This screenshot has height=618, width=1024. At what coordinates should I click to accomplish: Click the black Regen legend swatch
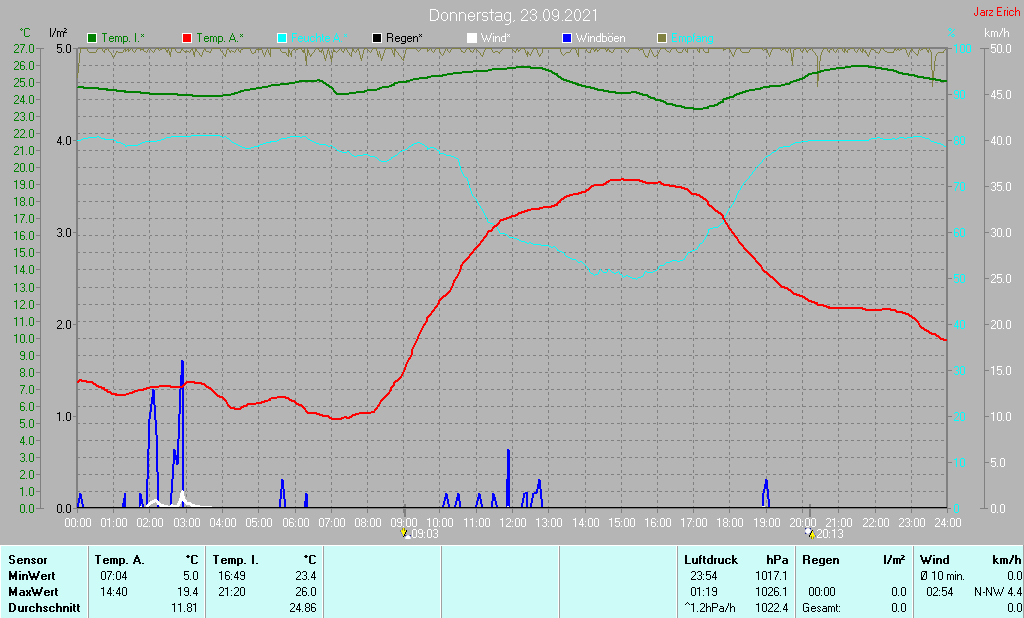pos(377,39)
